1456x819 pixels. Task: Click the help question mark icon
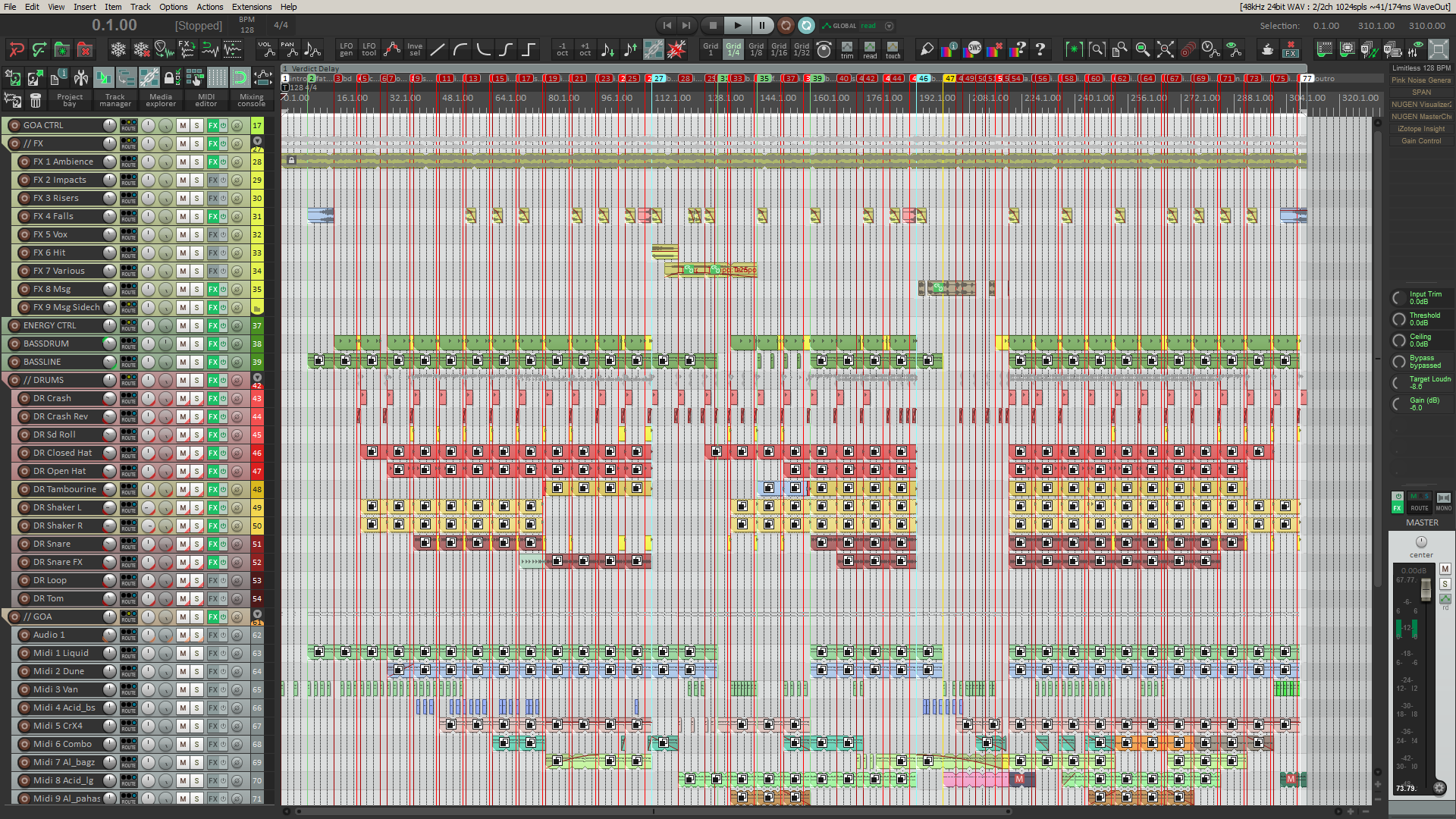point(1040,50)
